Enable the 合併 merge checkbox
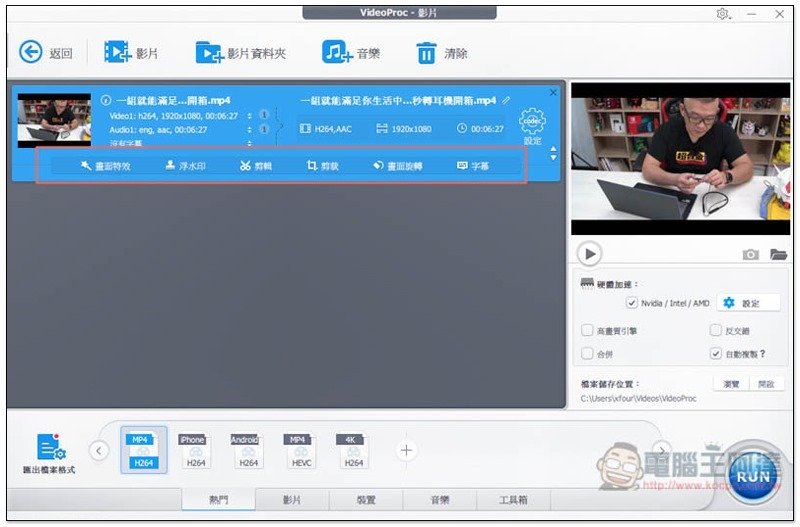Viewport: 800px width, 527px height. click(x=587, y=354)
